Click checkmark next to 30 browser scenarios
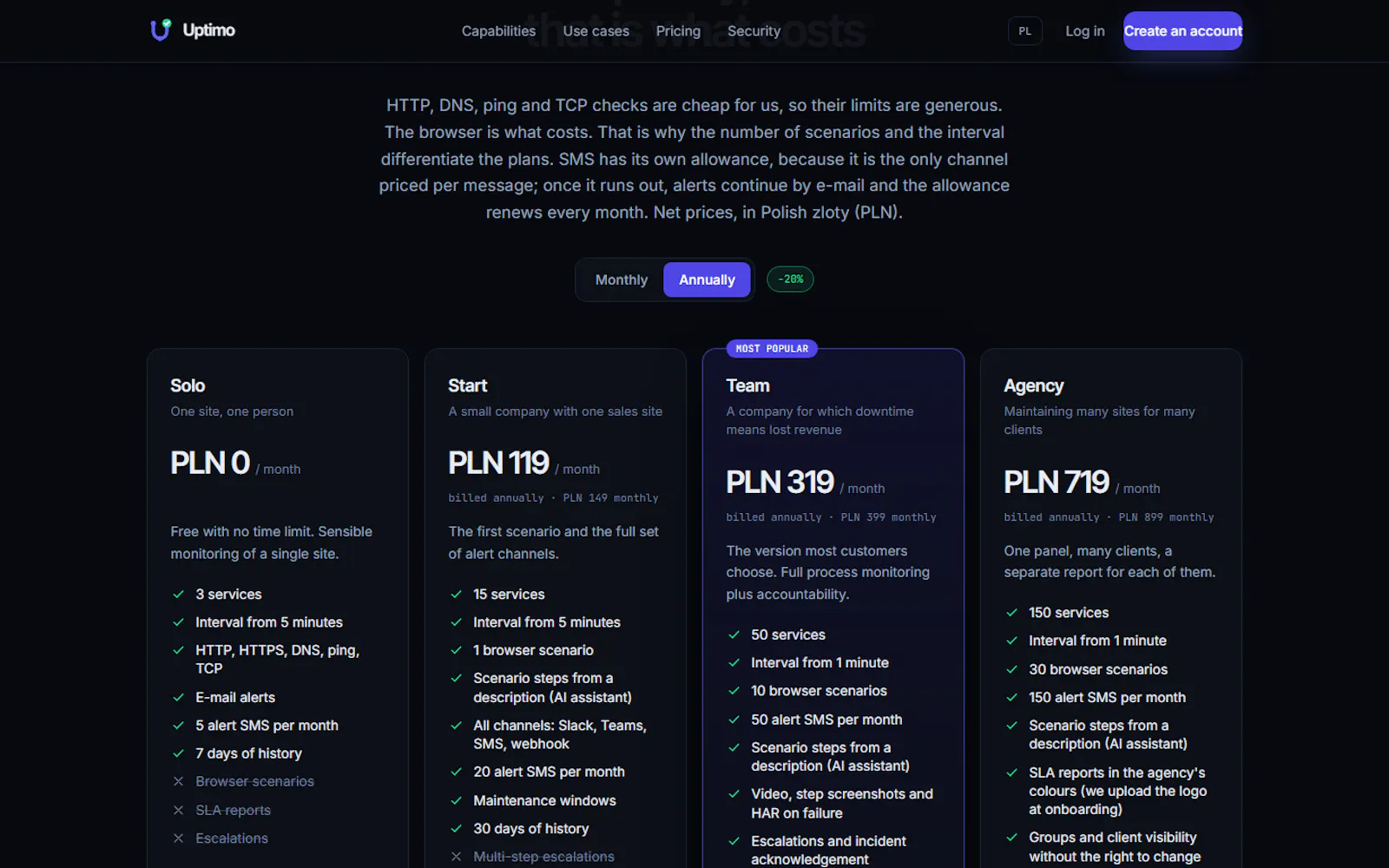This screenshot has width=1389, height=868. coord(1011,669)
